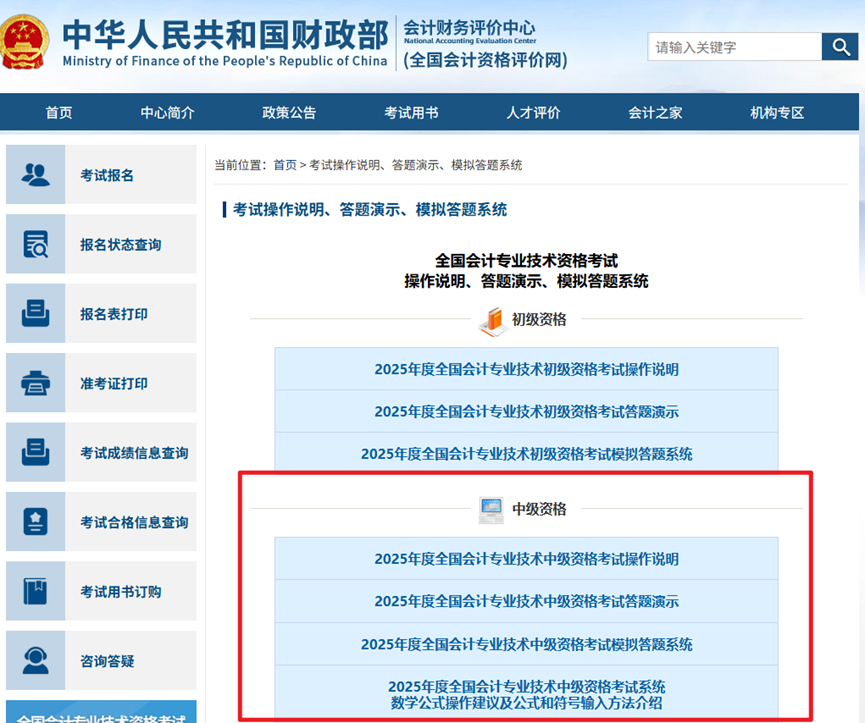Click the keyword search input field
The width and height of the screenshot is (865, 723).
(x=735, y=46)
